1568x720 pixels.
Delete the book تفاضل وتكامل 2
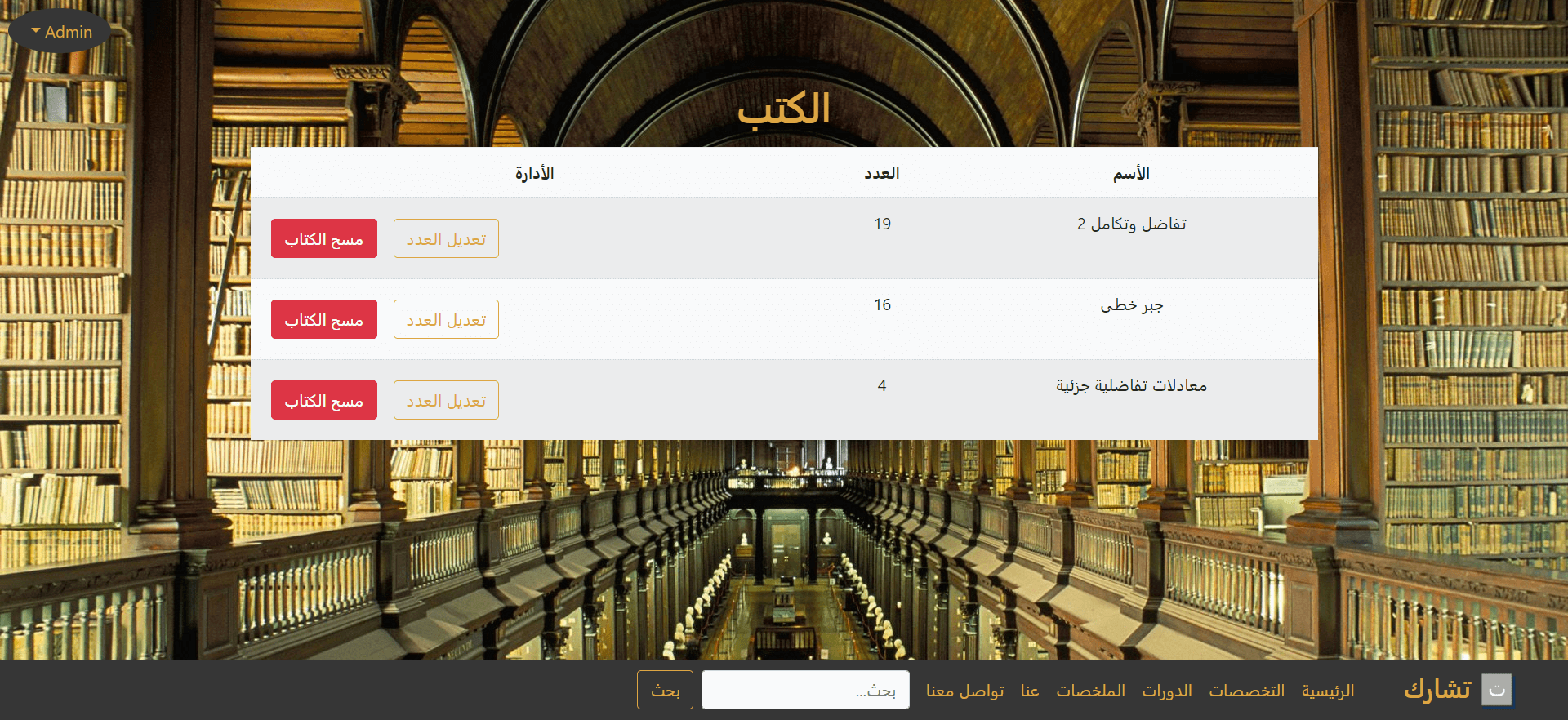324,238
